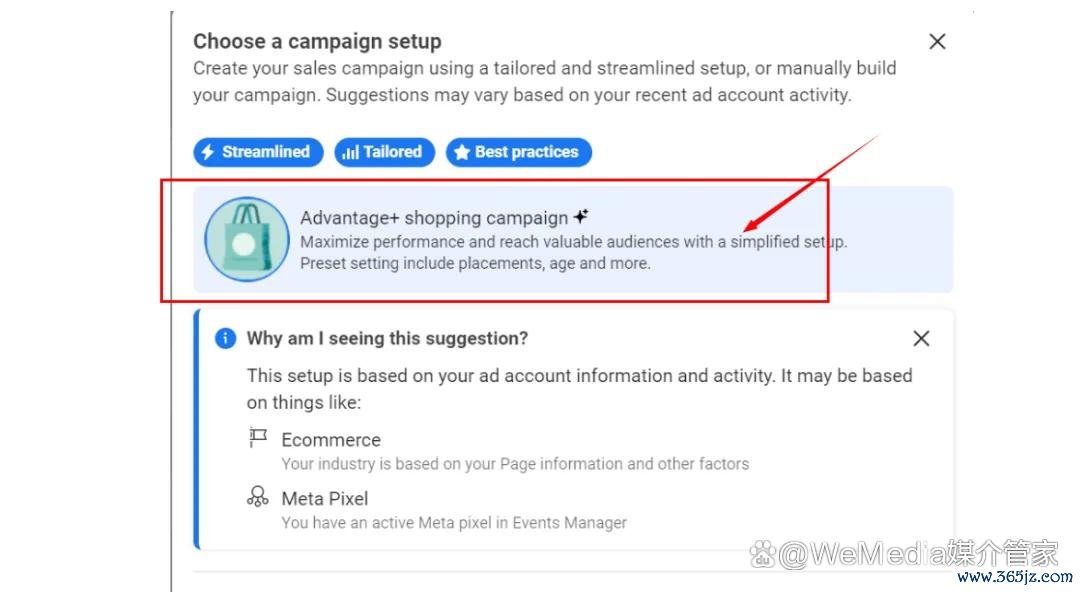Select the Best practices tag
Image resolution: width=1080 pixels, height=592 pixels.
pos(519,152)
